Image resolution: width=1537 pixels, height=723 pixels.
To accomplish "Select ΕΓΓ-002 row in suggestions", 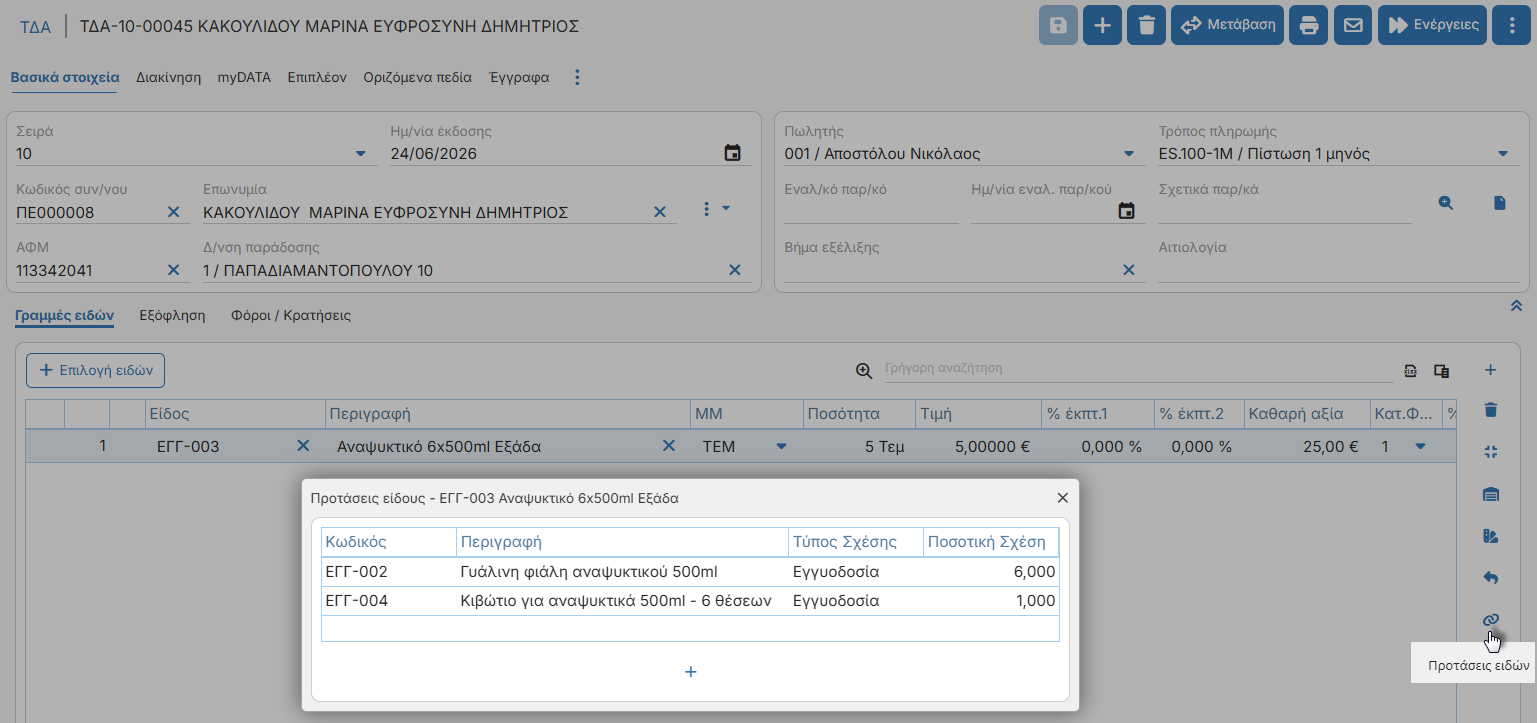I will tap(690, 572).
